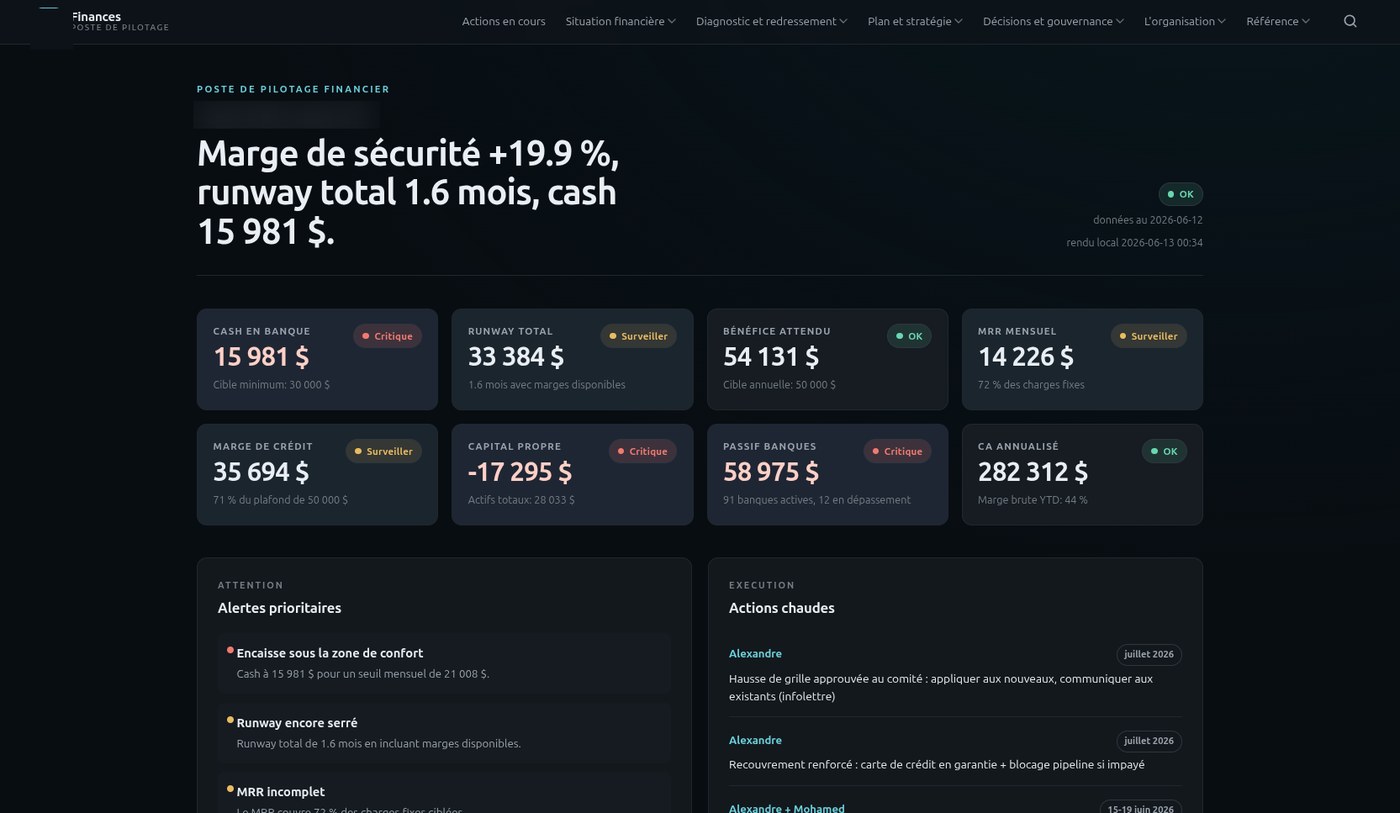The width and height of the screenshot is (1400, 813).
Task: Open the Cash en banque card
Action: pyautogui.click(x=317, y=359)
